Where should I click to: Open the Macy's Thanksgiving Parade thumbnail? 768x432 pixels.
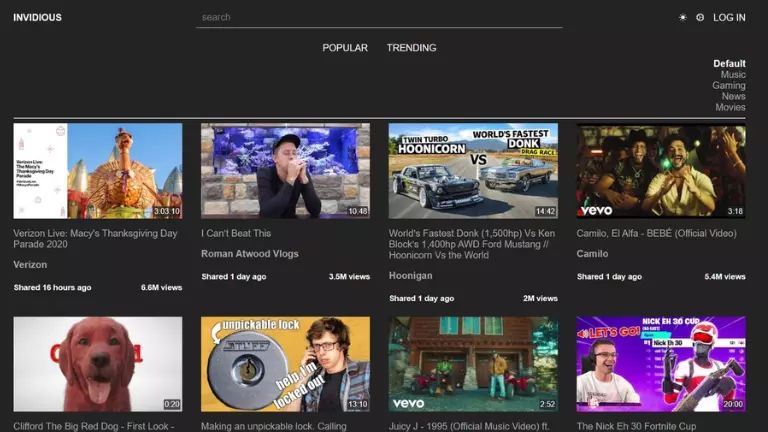point(98,171)
